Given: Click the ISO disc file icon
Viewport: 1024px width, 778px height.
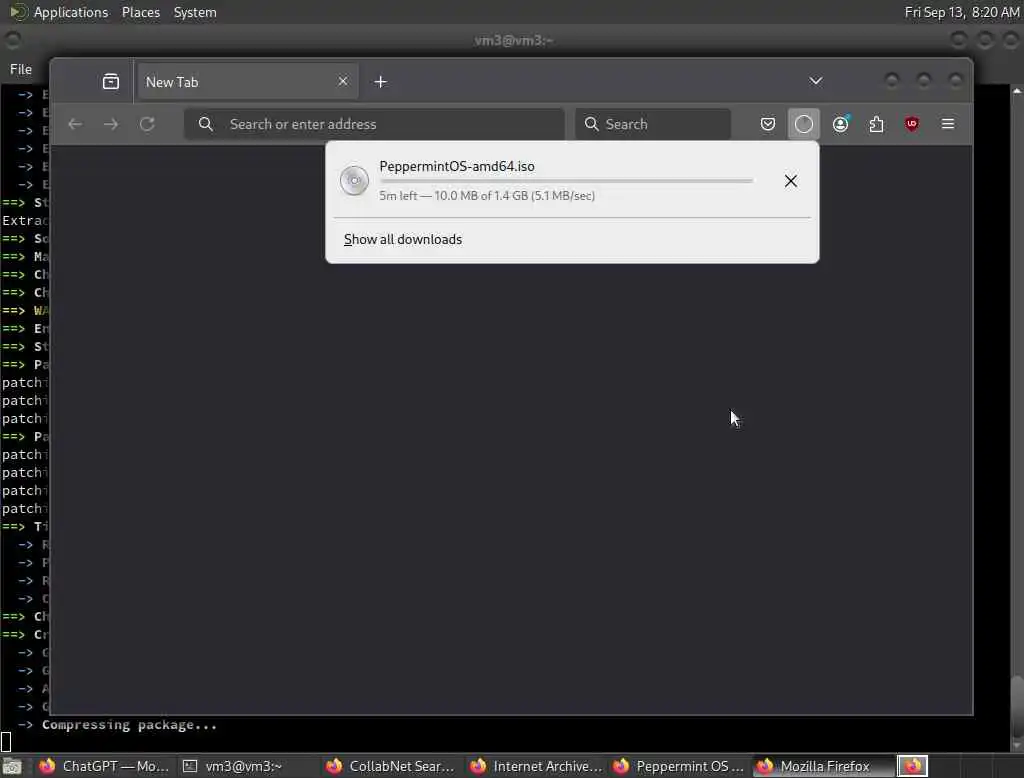Looking at the screenshot, I should coord(355,181).
